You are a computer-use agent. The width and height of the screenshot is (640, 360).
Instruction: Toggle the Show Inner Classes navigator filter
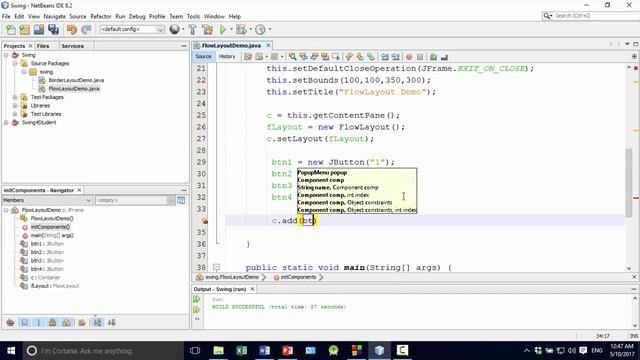pos(67,322)
